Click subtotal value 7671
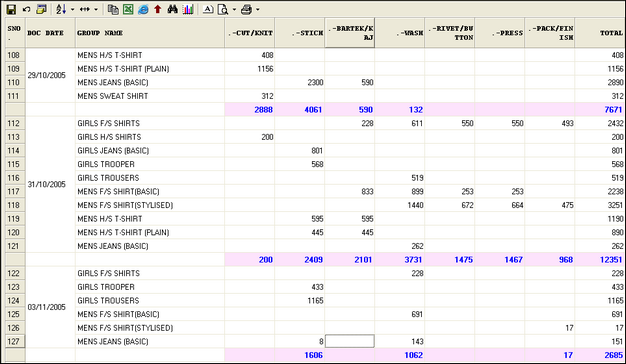Image resolution: width=626 pixels, height=364 pixels. [613, 110]
